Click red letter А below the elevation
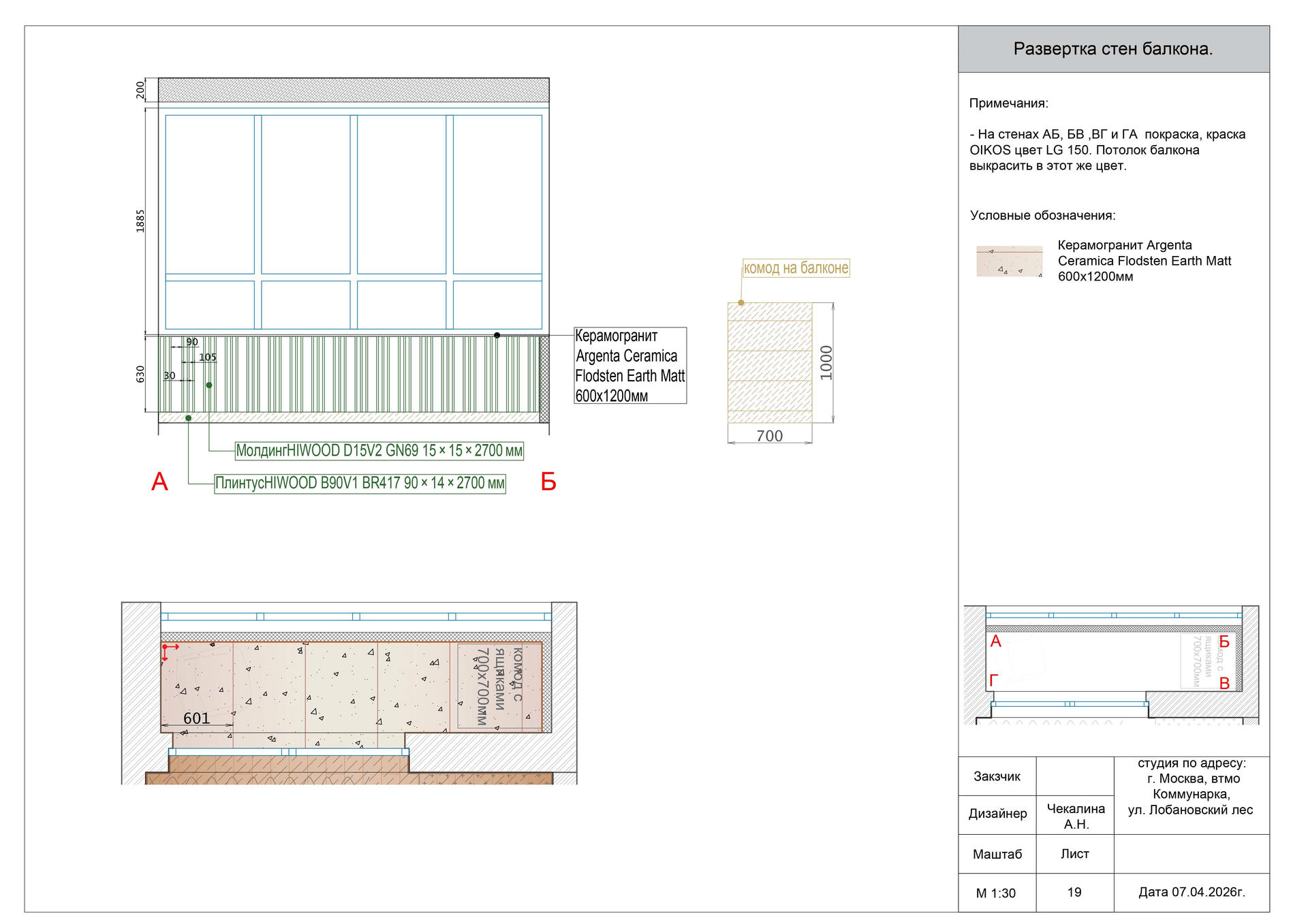Viewport: 1308px width, 924px height. [x=159, y=482]
